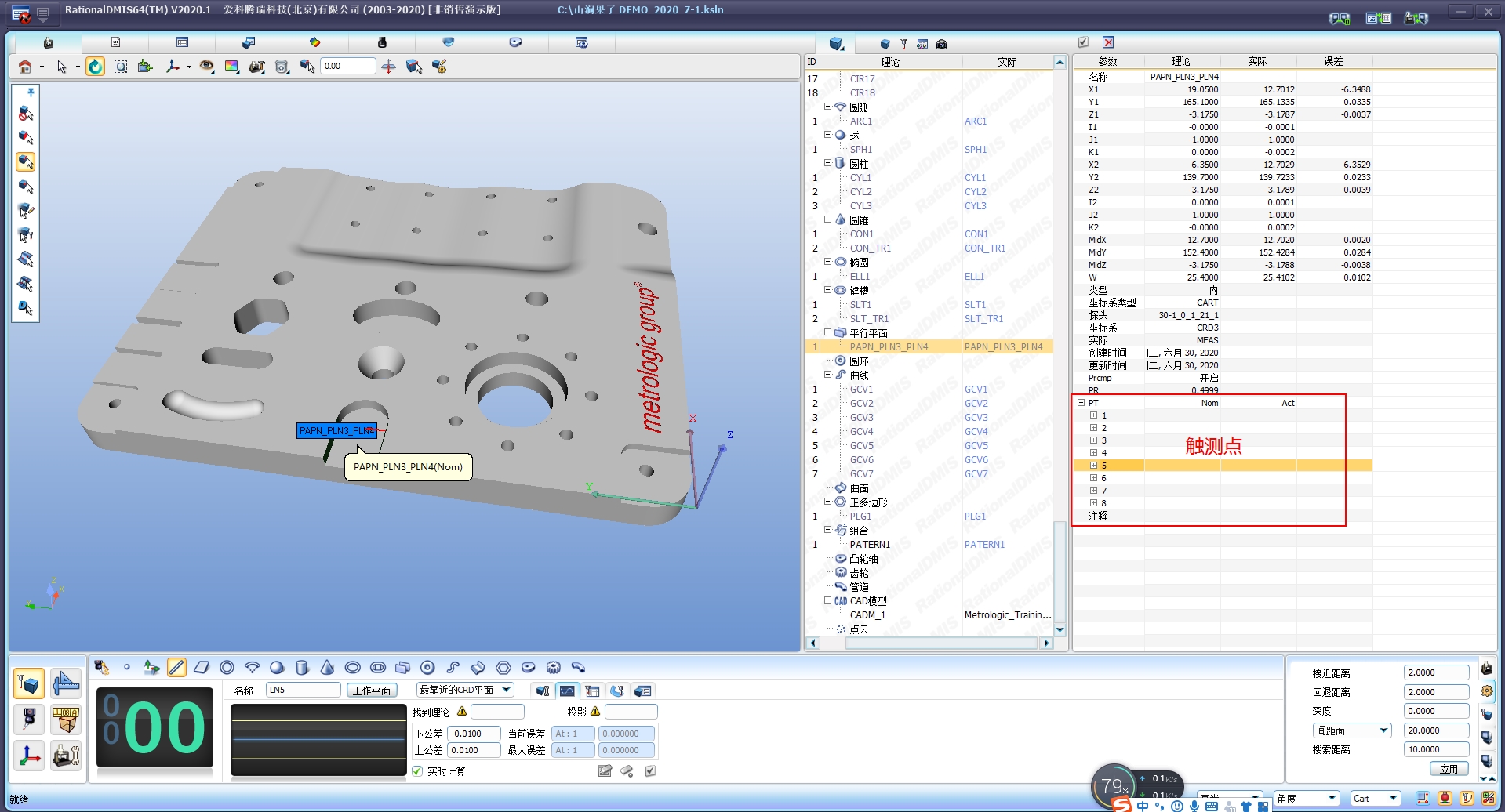Click the camera snapshot icon

pyautogui.click(x=941, y=44)
